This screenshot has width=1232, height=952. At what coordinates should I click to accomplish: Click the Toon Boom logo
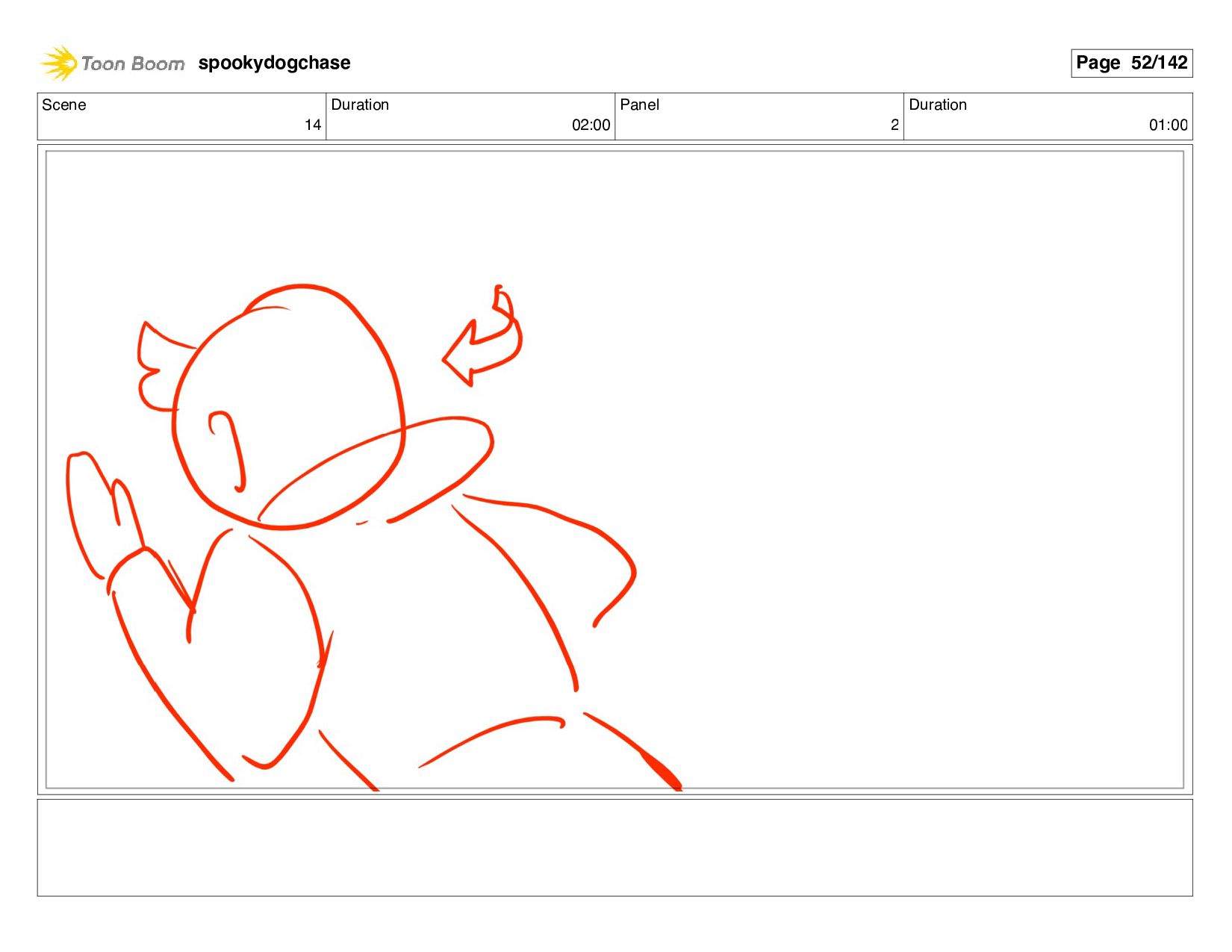[x=112, y=63]
